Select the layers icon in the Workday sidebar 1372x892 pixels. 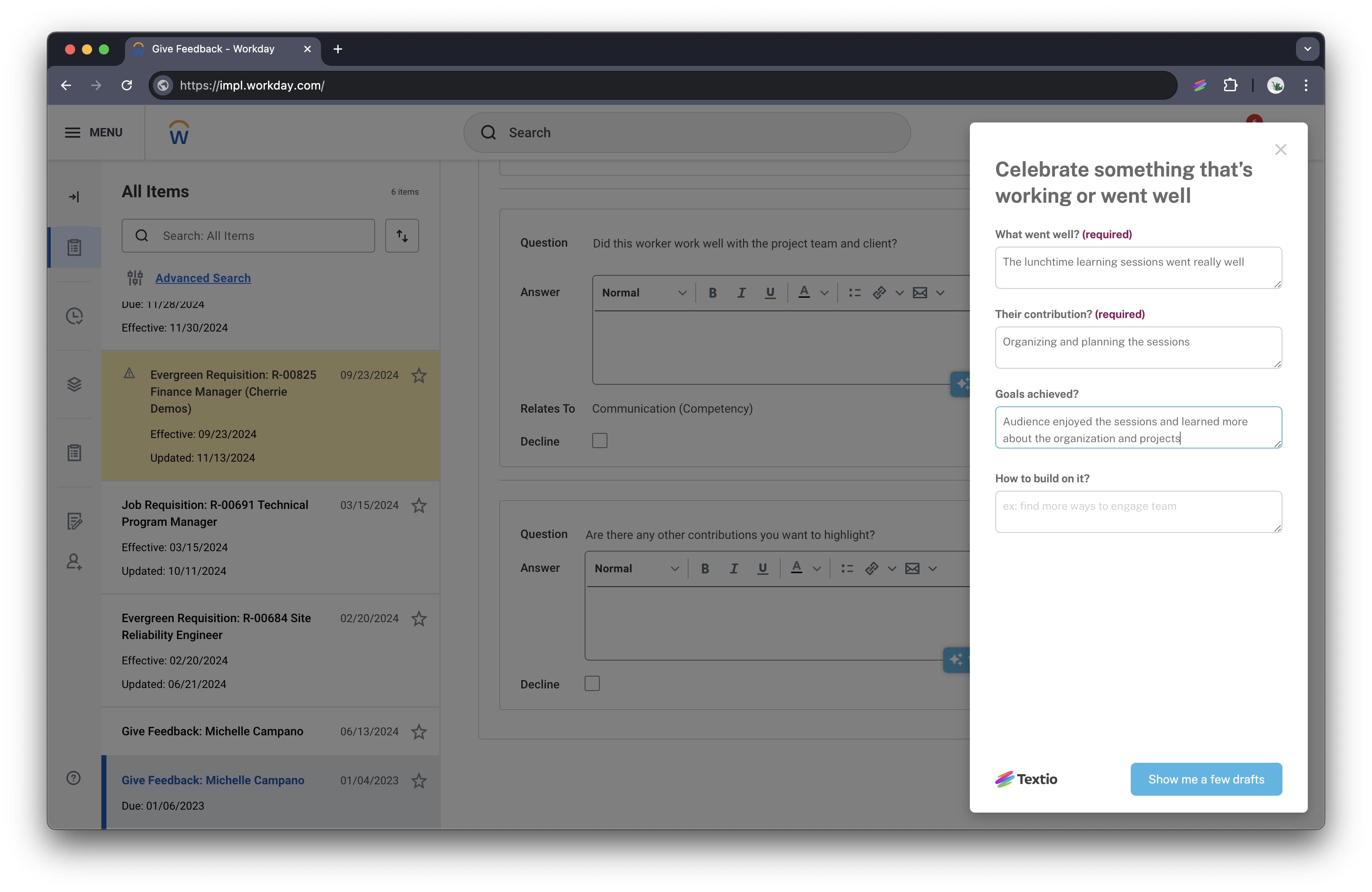(x=74, y=384)
